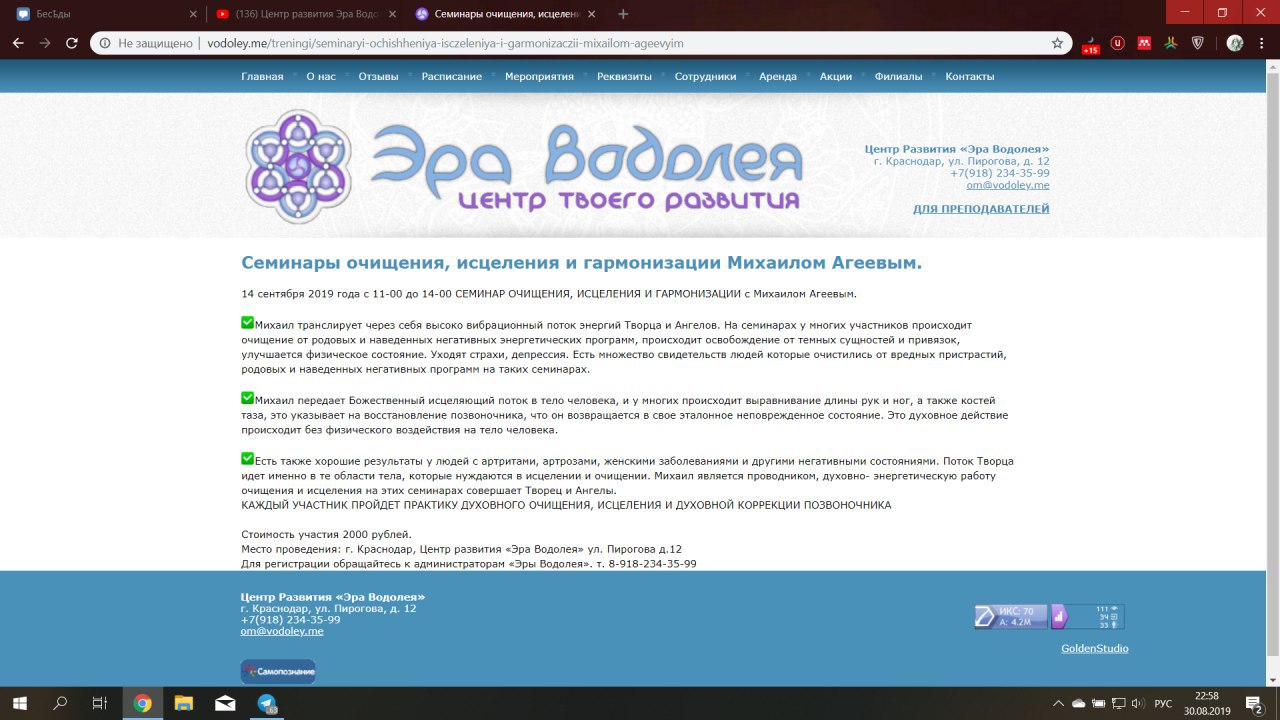Image resolution: width=1280 pixels, height=720 pixels.
Task: Click the Не защищено security indicator
Action: click(147, 43)
